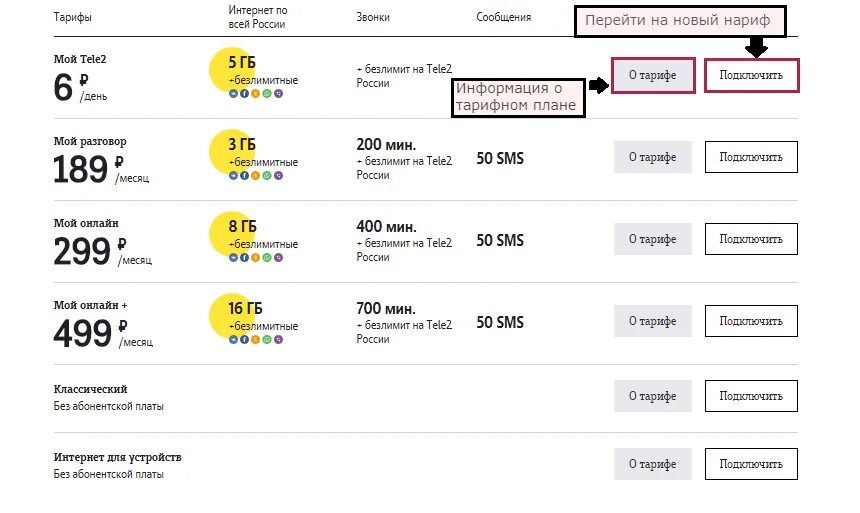Connect the Интернет для устройств tariff

[x=751, y=464]
